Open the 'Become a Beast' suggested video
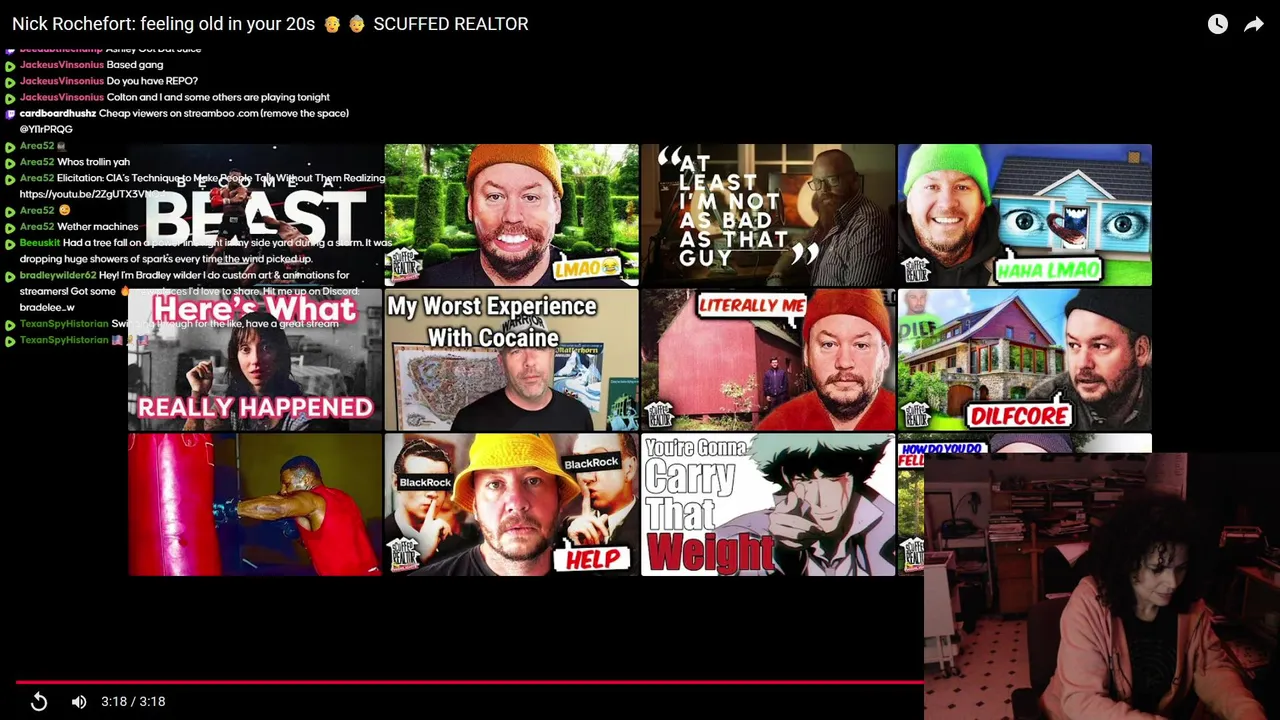This screenshot has height=720, width=1280. tap(255, 215)
